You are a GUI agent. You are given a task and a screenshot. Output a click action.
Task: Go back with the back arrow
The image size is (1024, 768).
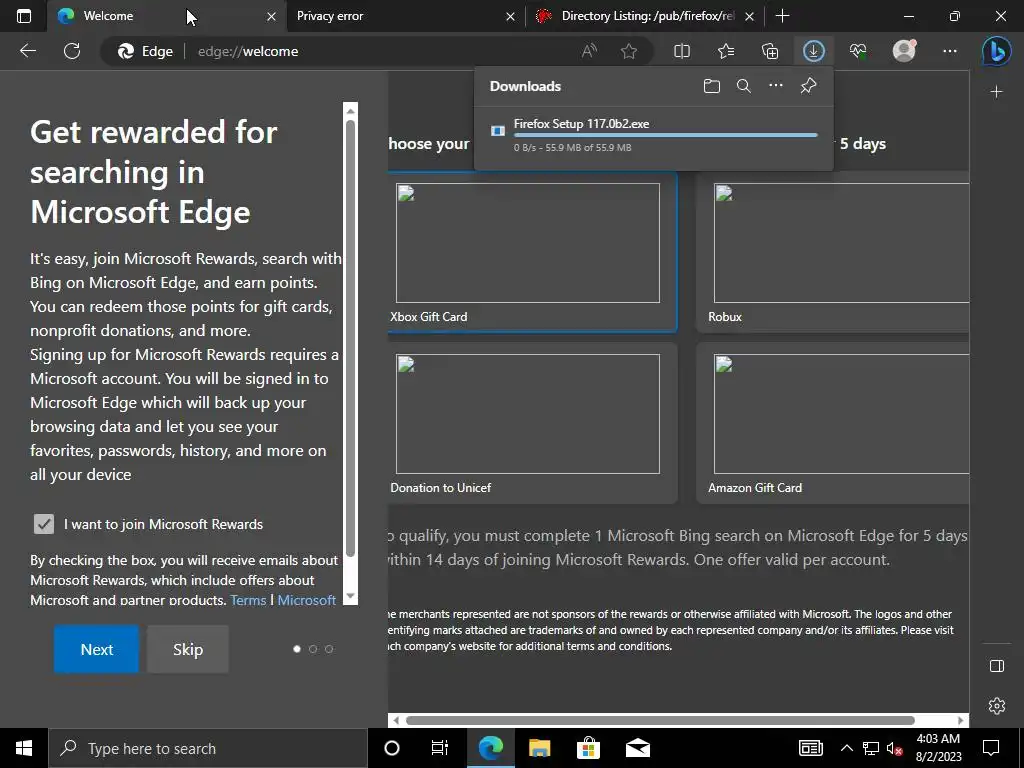click(x=28, y=51)
